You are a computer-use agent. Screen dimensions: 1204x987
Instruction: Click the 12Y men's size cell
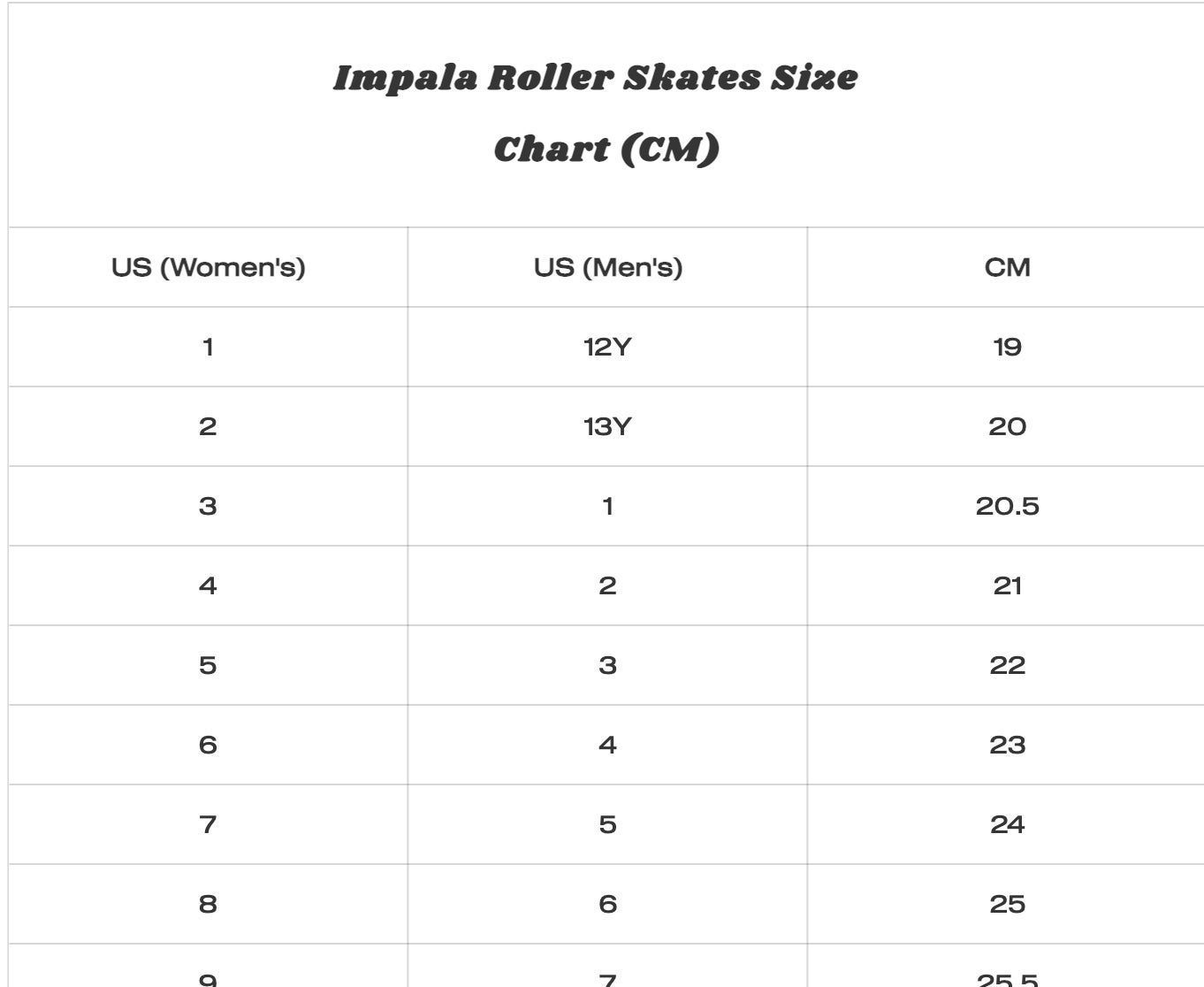(x=607, y=347)
